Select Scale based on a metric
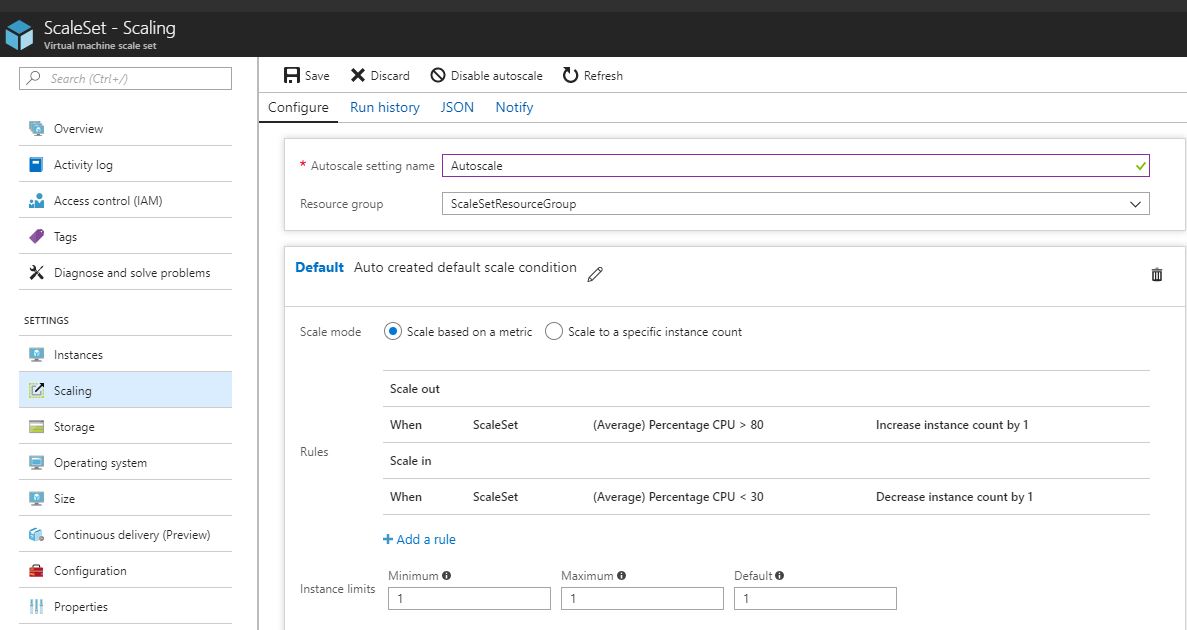 (392, 331)
